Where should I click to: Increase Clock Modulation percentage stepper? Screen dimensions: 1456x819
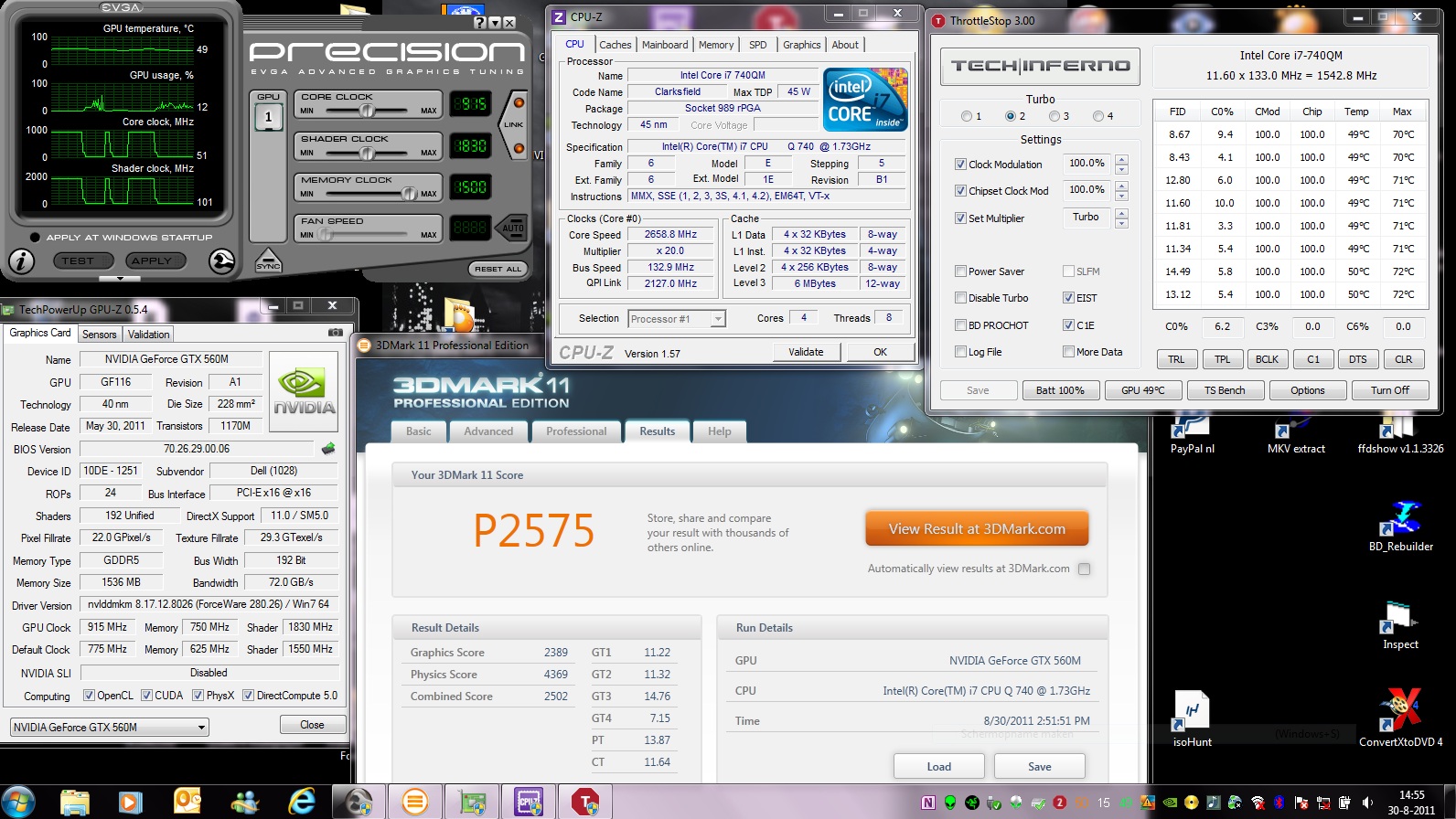[1121, 160]
